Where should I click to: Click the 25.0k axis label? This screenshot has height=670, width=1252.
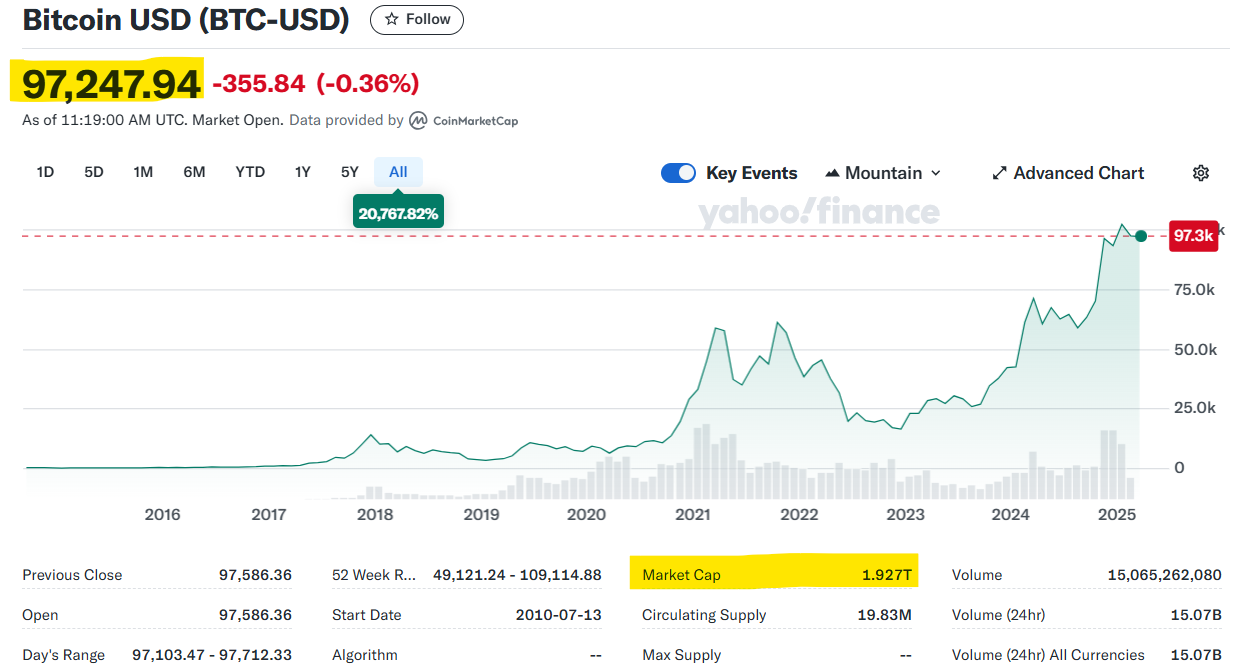1195,408
